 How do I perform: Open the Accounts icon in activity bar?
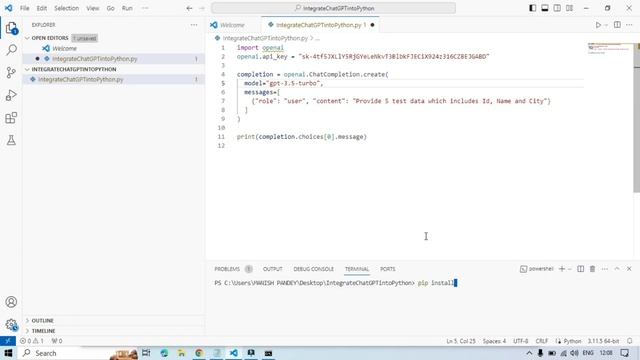click(x=11, y=302)
